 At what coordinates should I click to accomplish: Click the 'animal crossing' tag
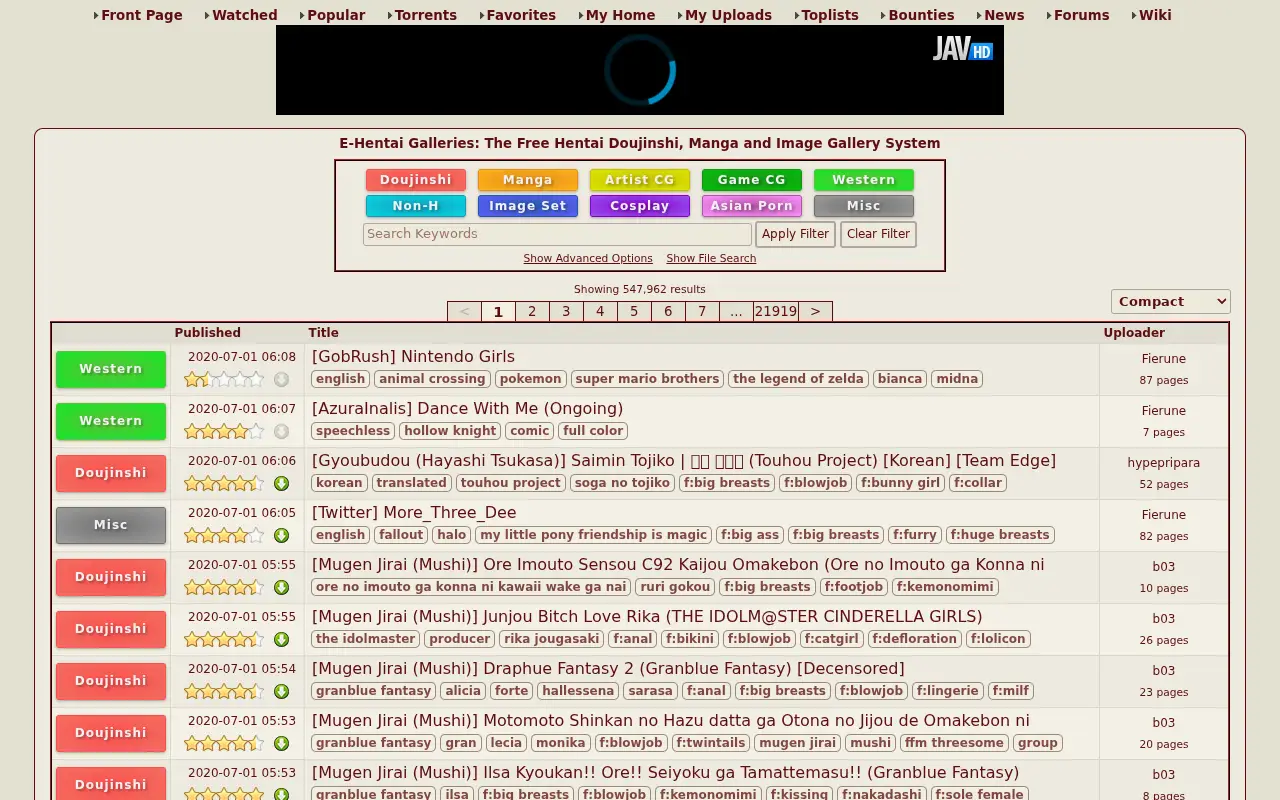coord(433,379)
